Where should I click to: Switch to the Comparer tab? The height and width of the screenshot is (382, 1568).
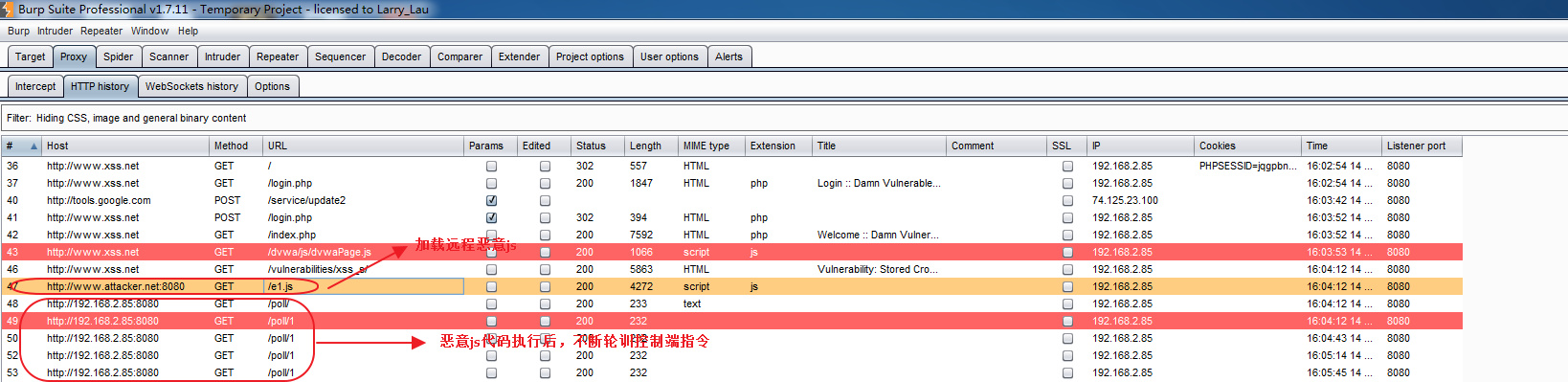(460, 56)
